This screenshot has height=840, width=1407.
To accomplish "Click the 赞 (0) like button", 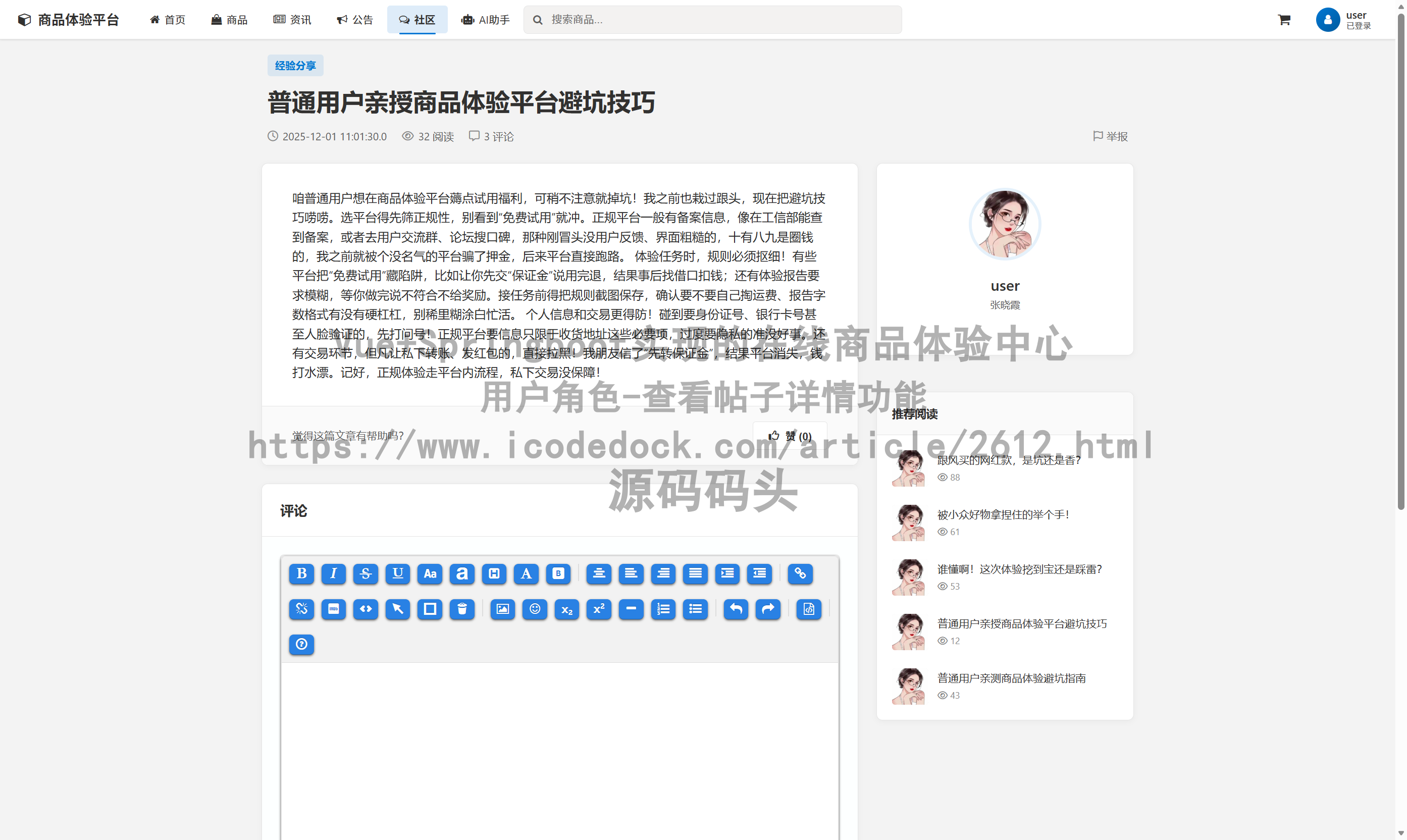I will pos(790,435).
